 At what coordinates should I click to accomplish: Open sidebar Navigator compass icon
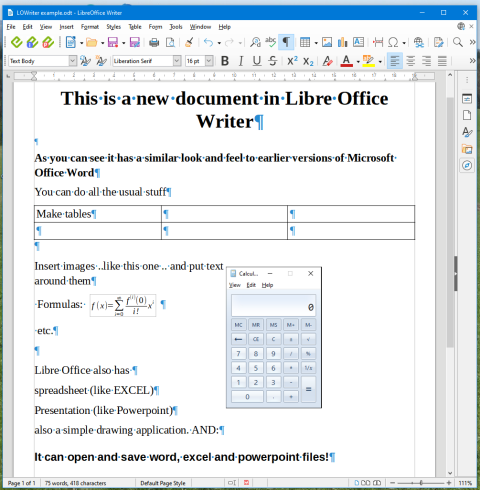[467, 165]
